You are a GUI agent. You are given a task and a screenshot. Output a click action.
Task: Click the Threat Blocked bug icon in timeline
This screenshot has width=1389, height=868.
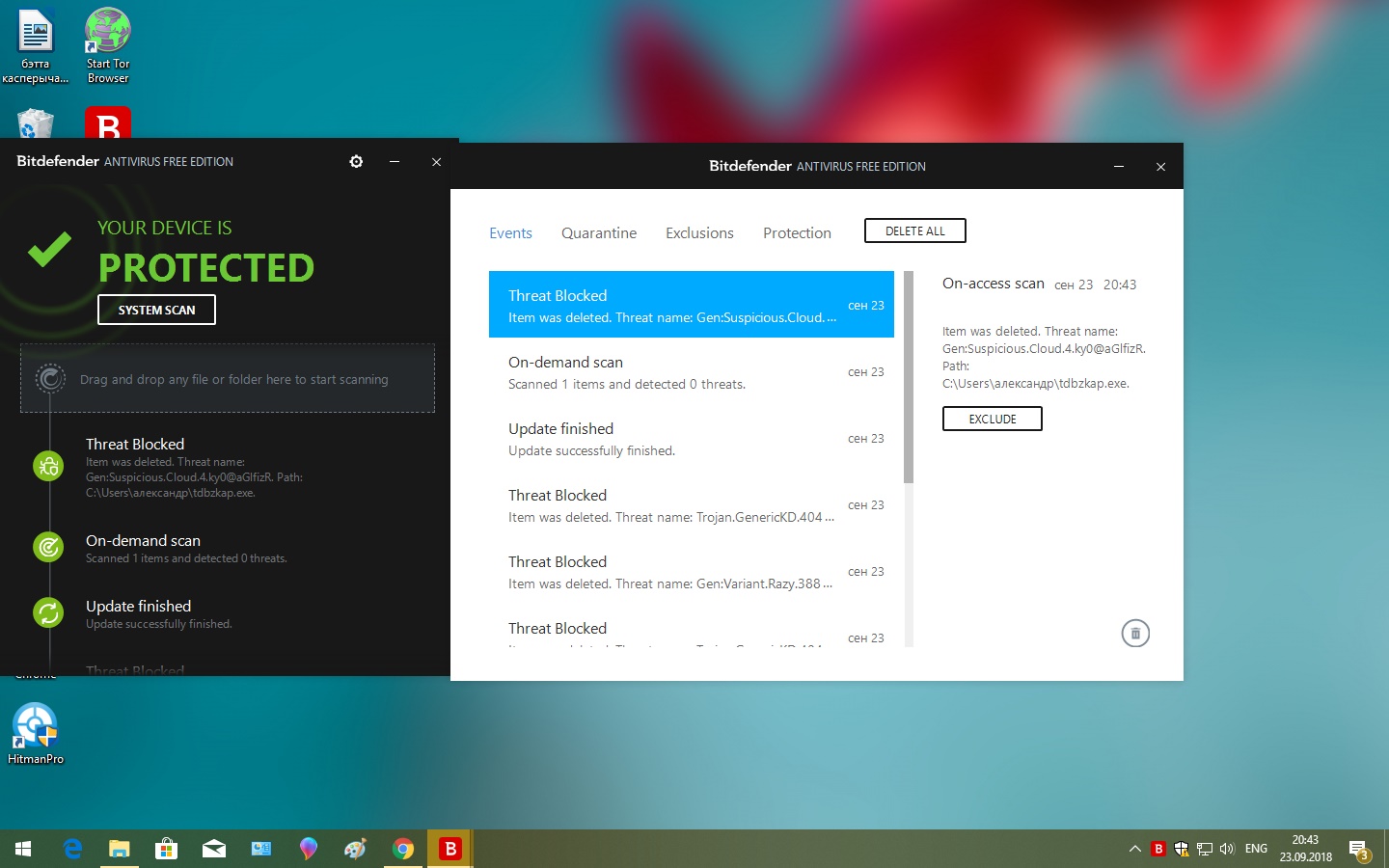coord(48,467)
